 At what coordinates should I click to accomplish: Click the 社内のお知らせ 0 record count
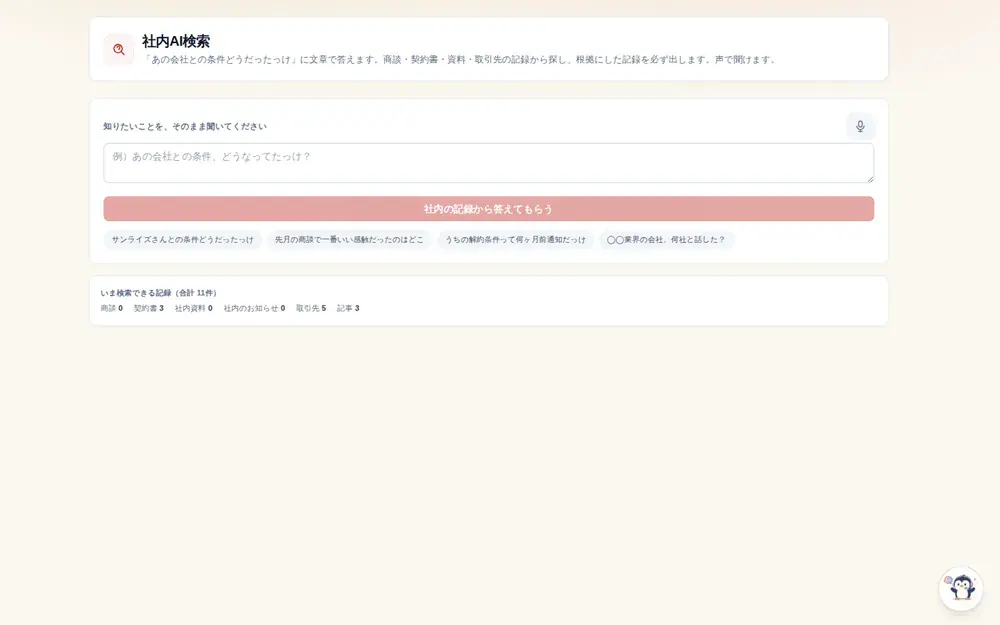[254, 308]
